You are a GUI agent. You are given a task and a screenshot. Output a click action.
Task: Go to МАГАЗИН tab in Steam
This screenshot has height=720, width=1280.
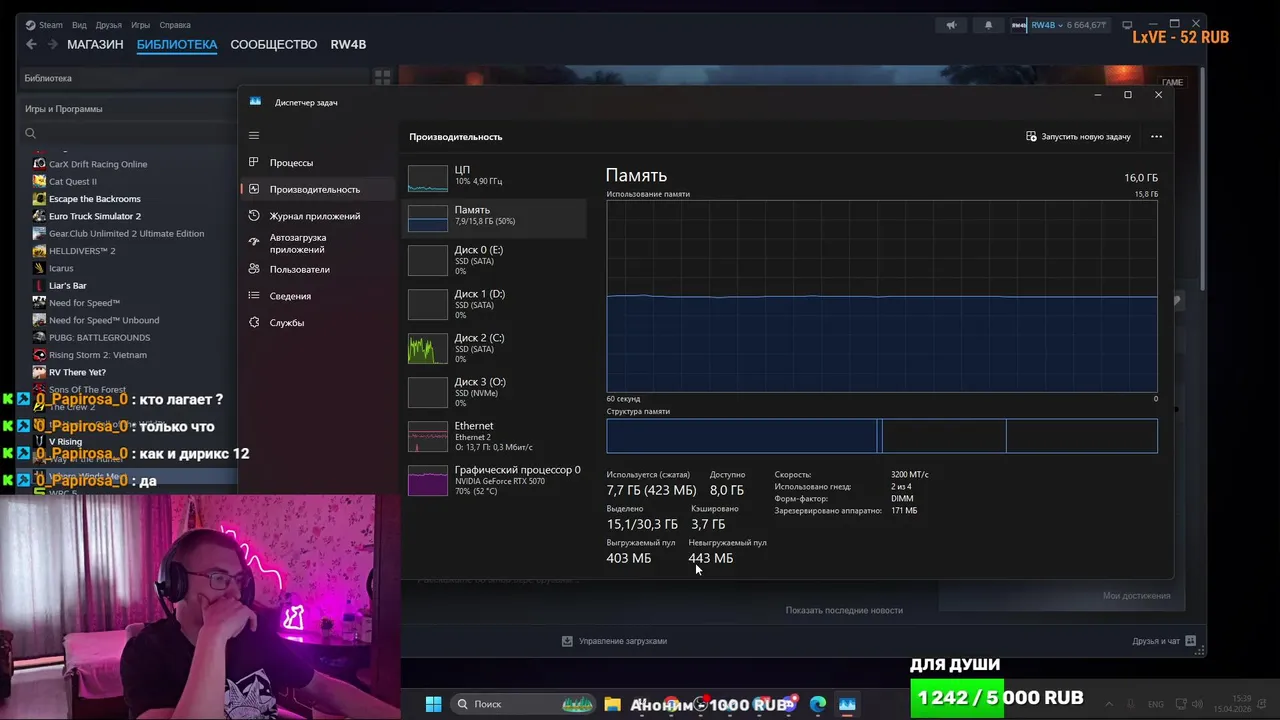pos(95,45)
